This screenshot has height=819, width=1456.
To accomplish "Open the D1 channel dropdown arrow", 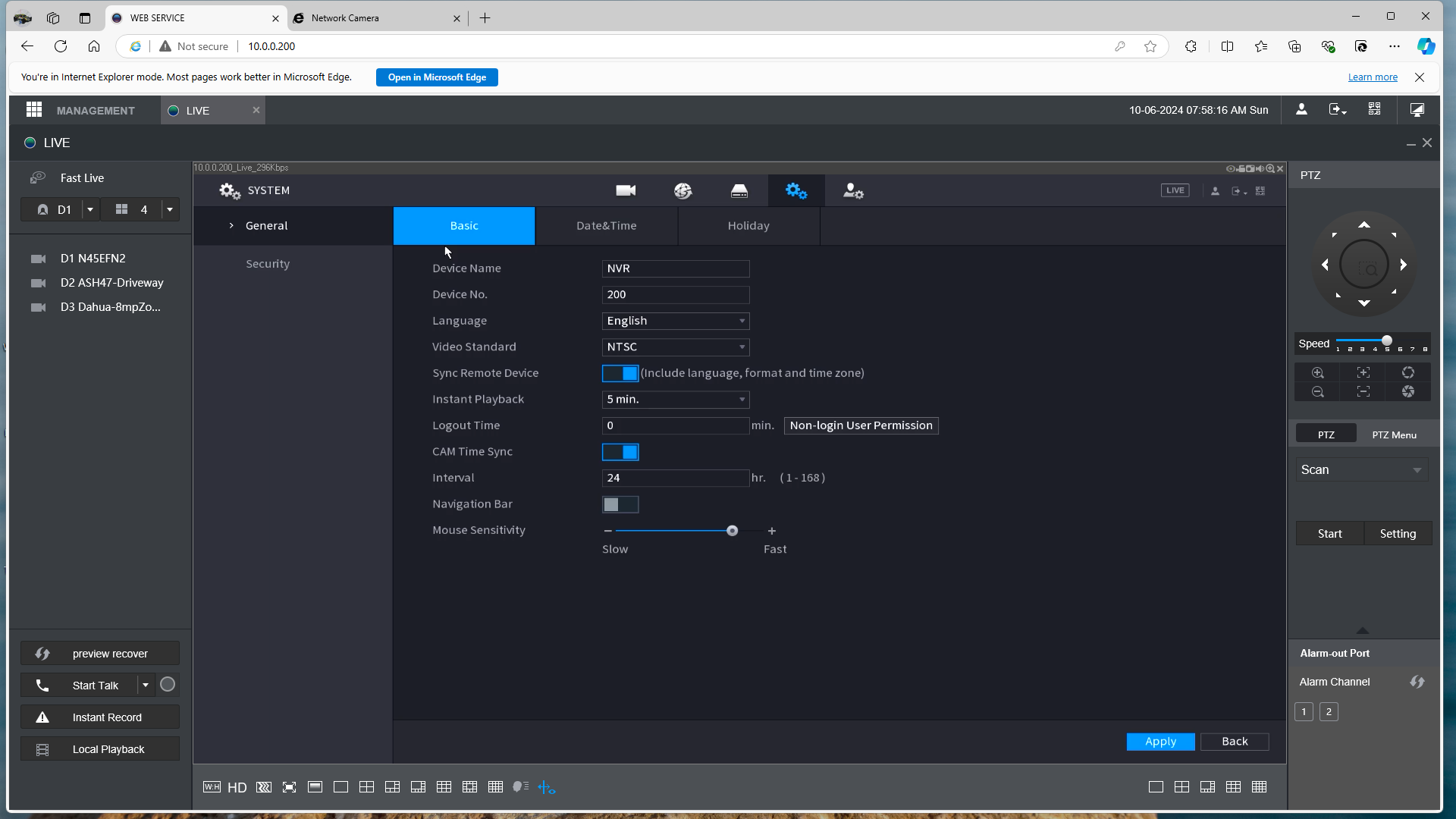I will click(x=90, y=209).
